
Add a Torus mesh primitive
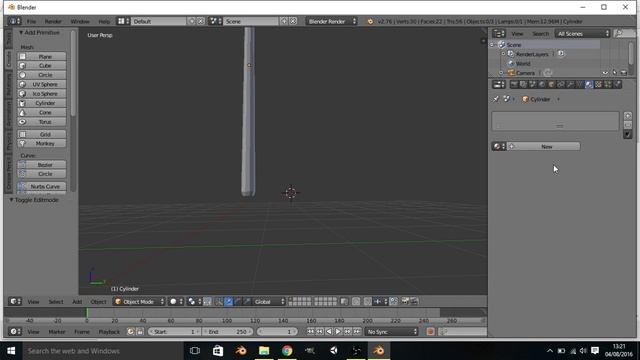point(42,122)
